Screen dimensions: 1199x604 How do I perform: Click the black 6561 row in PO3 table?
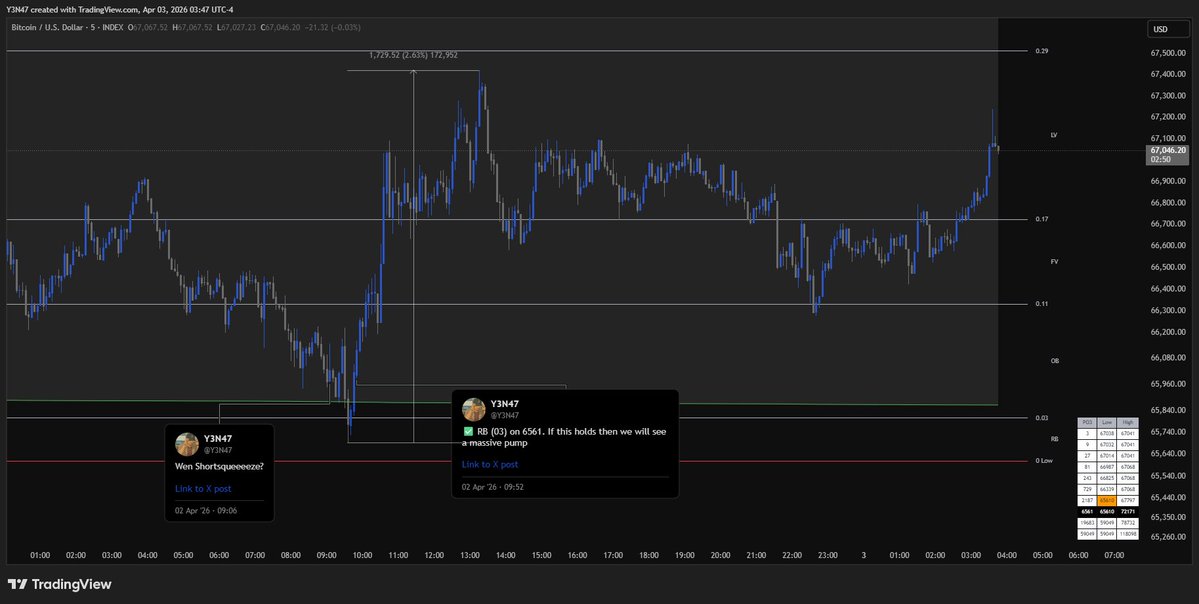pyautogui.click(x=1105, y=510)
